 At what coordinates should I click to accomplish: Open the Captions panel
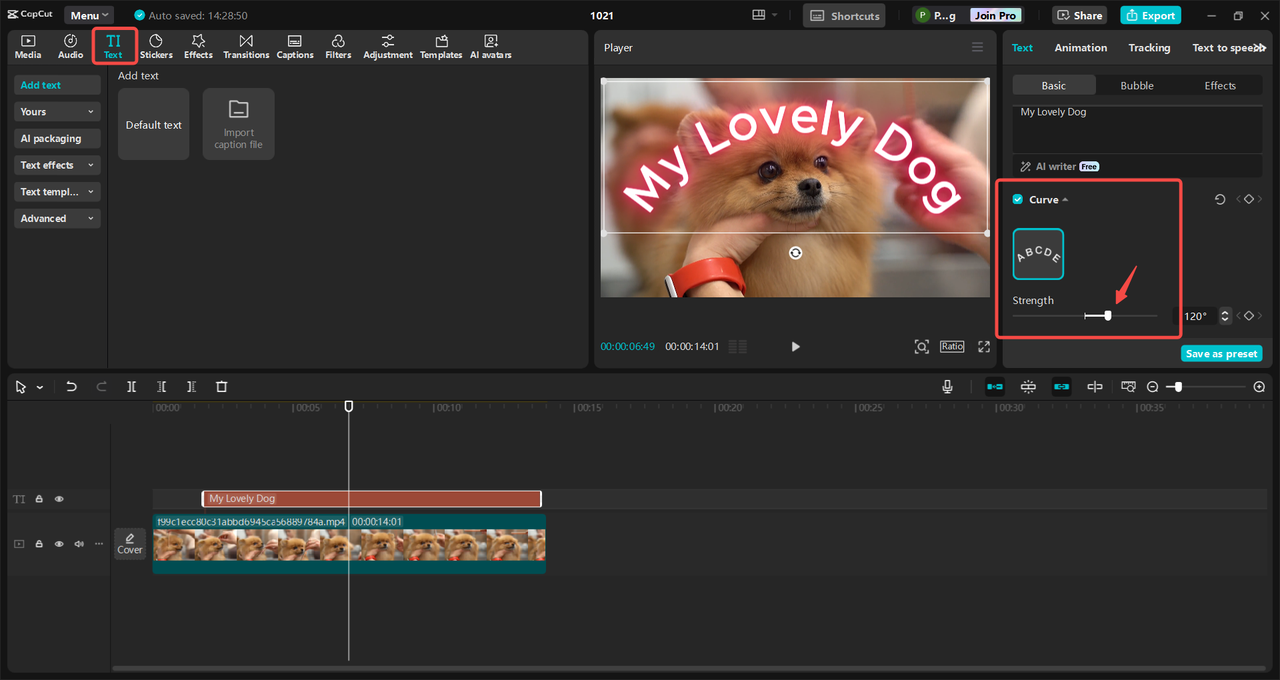[x=295, y=46]
